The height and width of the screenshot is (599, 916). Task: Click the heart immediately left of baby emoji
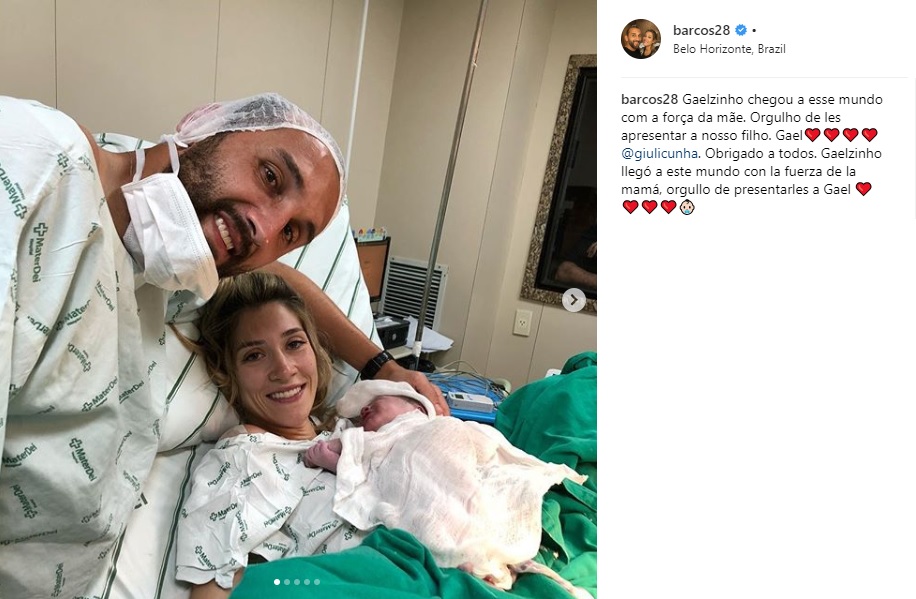point(668,207)
